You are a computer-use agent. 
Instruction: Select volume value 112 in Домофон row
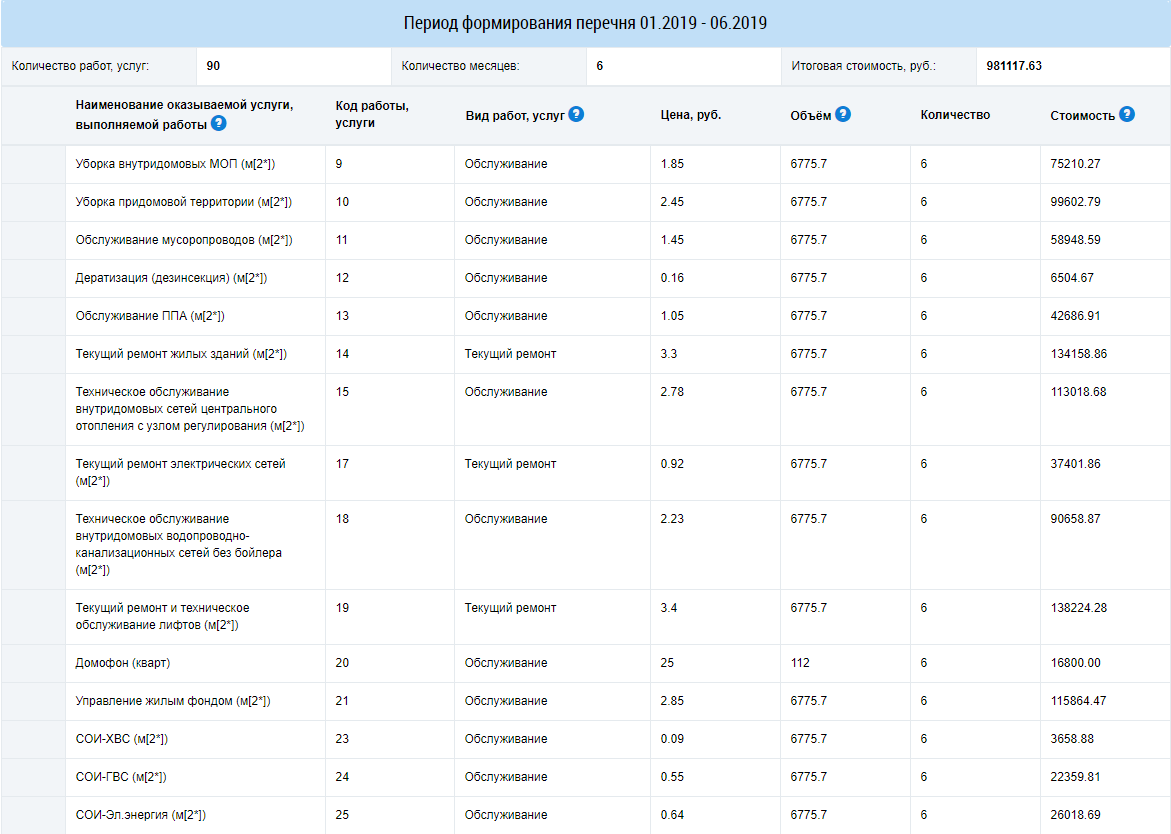(x=800, y=663)
